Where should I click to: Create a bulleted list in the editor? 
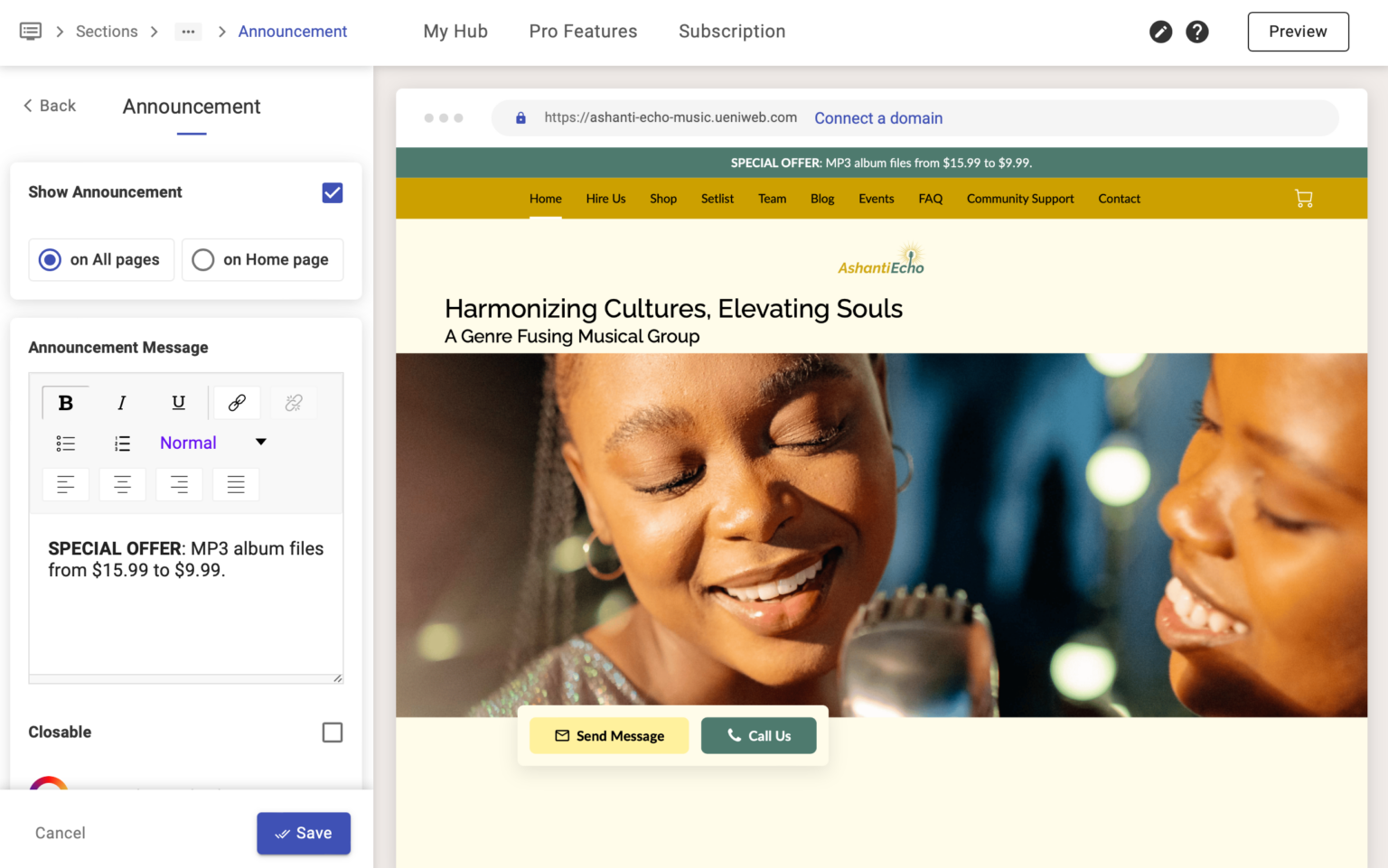65,443
